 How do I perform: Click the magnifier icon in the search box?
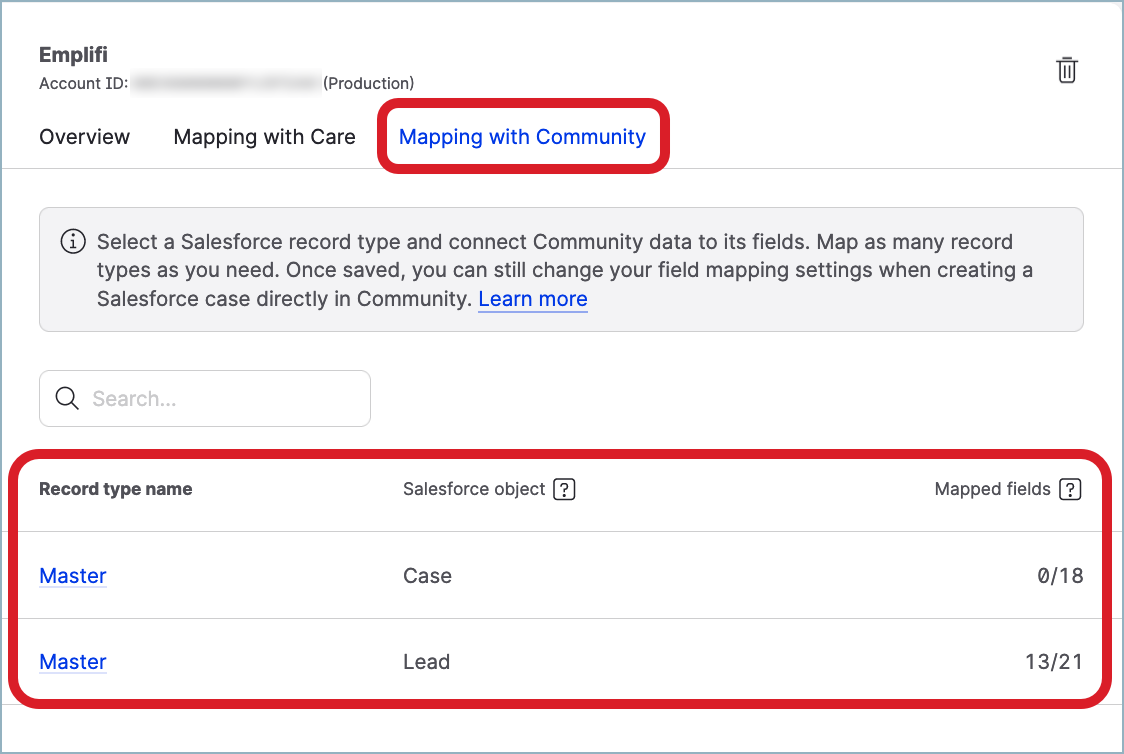(67, 399)
